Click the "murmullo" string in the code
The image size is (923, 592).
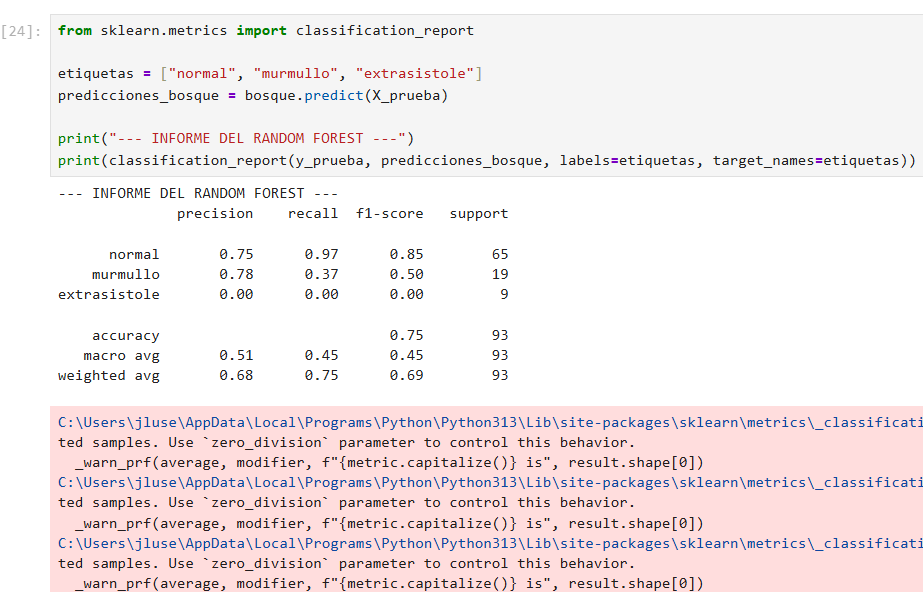296,74
